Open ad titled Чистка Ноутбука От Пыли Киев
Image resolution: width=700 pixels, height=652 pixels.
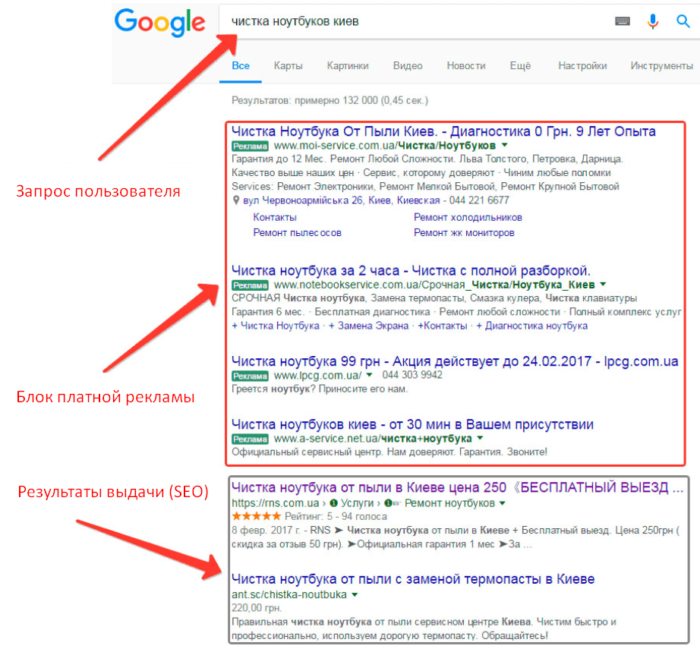443,131
